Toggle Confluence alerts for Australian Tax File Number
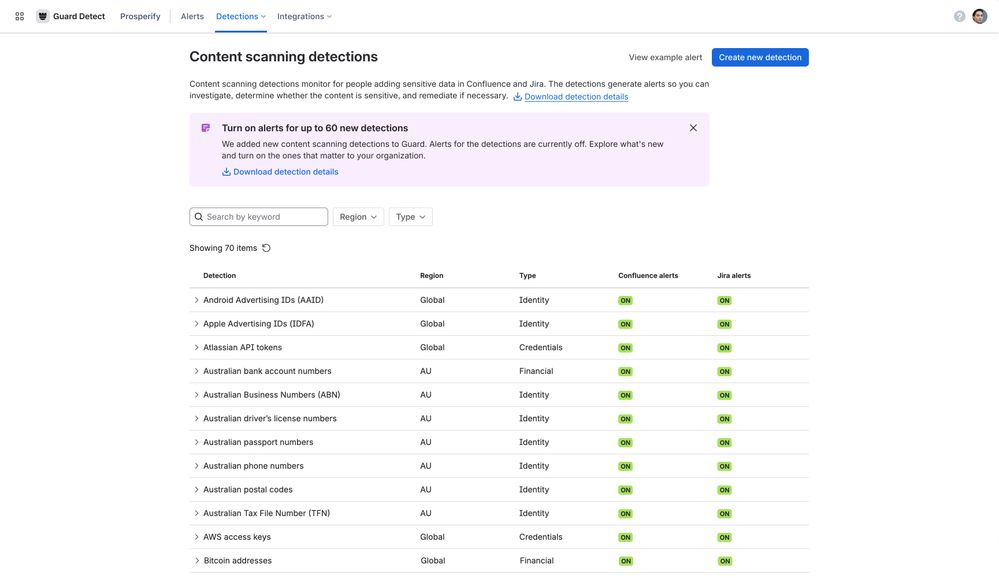The height and width of the screenshot is (578, 999). click(625, 514)
